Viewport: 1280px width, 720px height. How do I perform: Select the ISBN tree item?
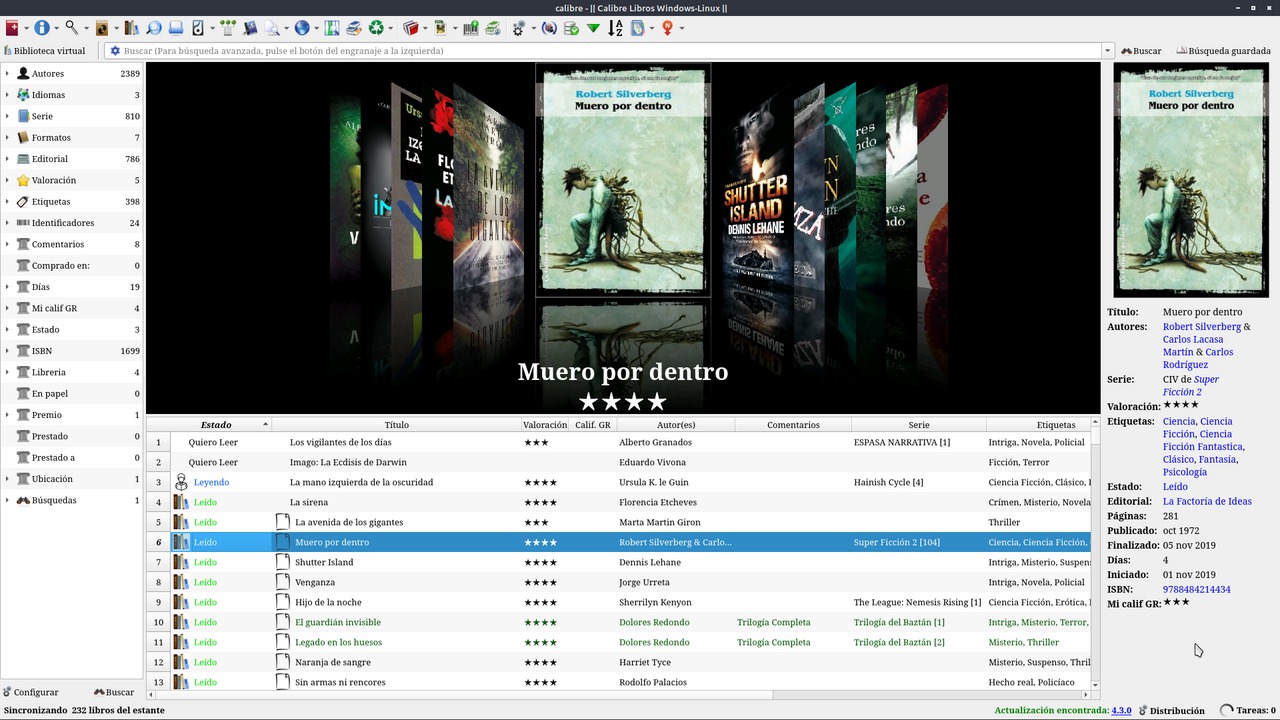72,351
